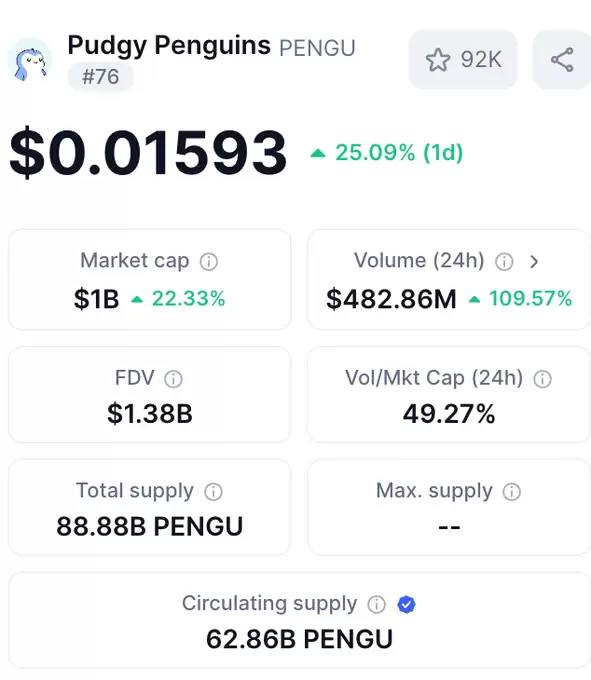Screen dimensions: 591x680
Task: Open the share icon button
Action: click(562, 59)
